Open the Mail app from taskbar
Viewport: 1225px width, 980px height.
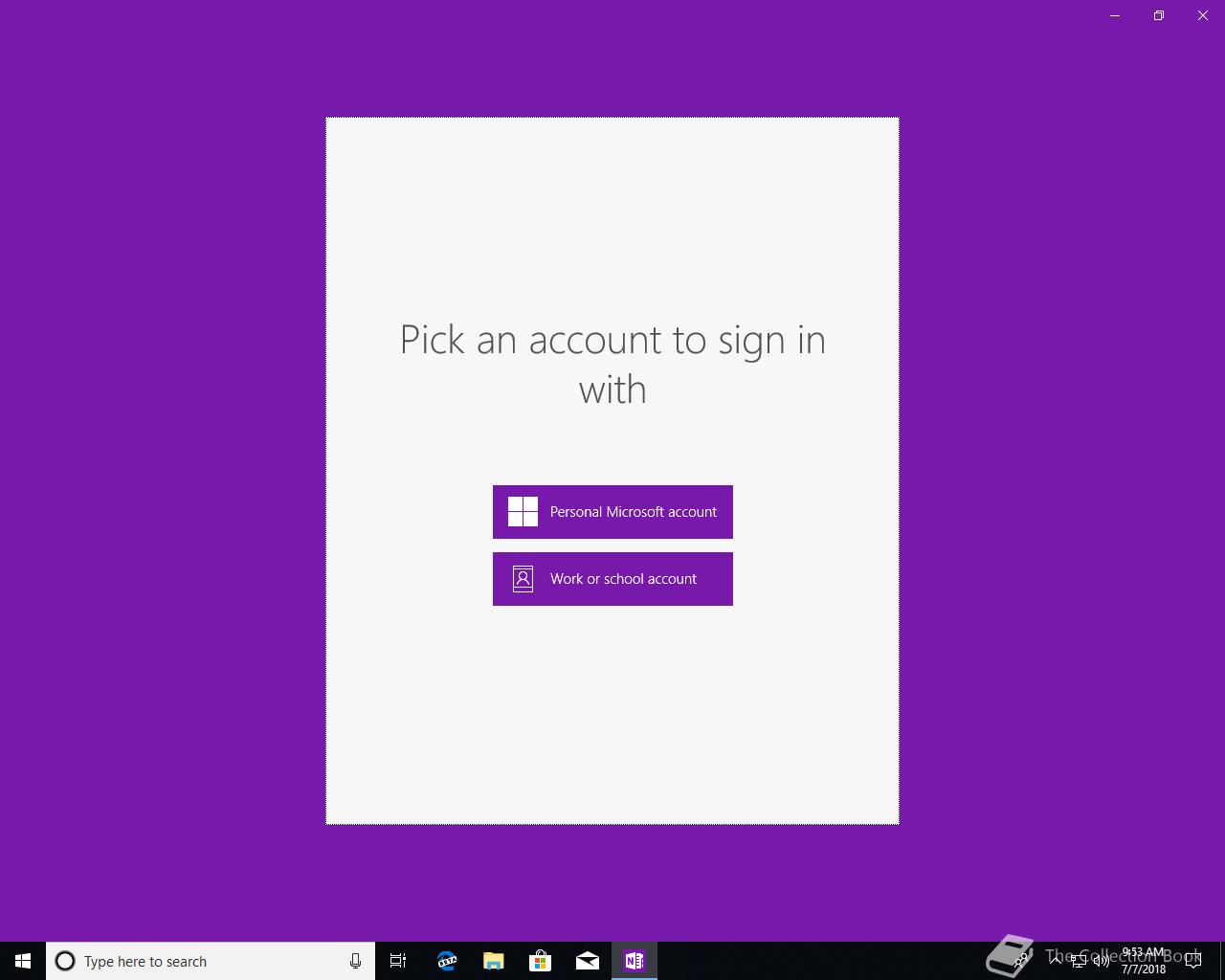(x=588, y=961)
